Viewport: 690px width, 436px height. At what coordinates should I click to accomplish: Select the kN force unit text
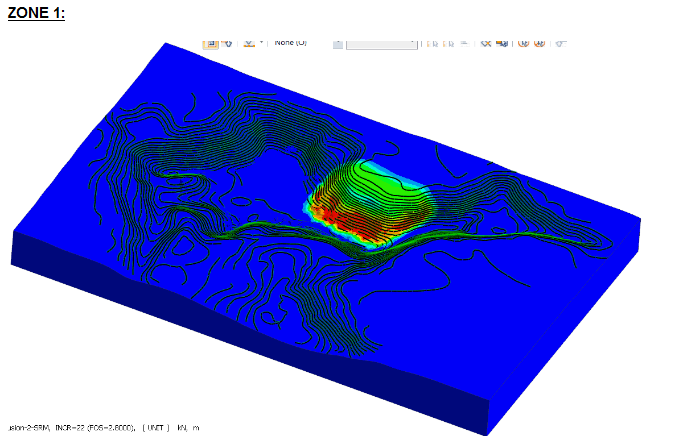click(x=182, y=428)
